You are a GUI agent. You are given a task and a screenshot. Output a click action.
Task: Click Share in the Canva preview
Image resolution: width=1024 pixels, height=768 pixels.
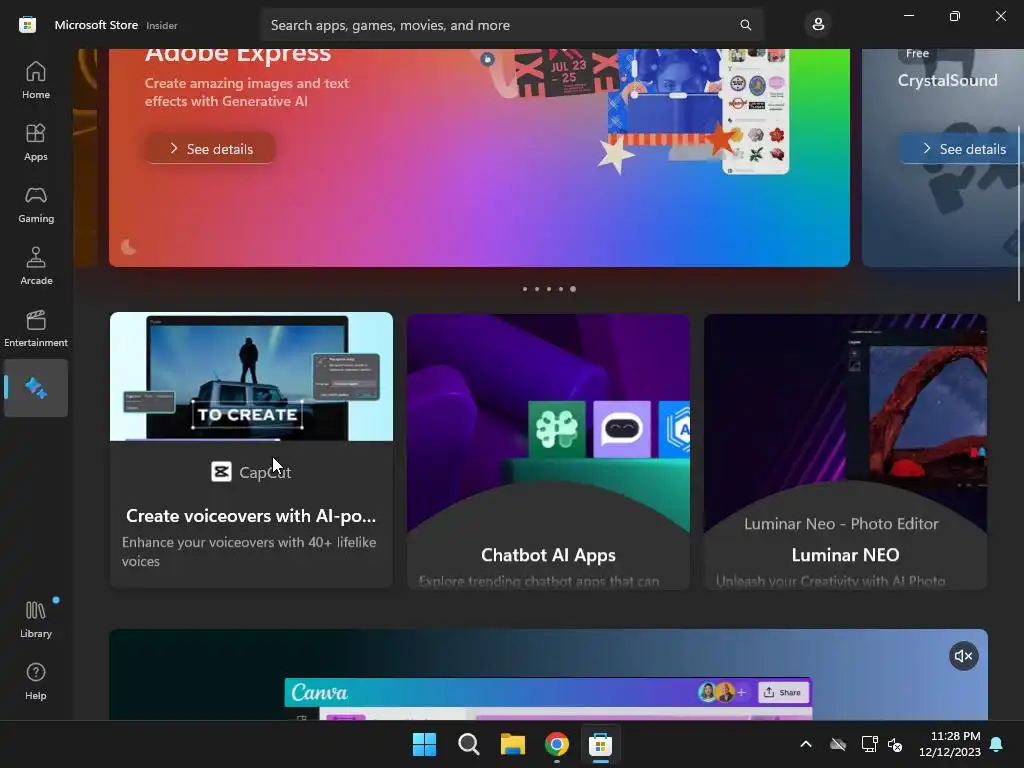pyautogui.click(x=783, y=692)
